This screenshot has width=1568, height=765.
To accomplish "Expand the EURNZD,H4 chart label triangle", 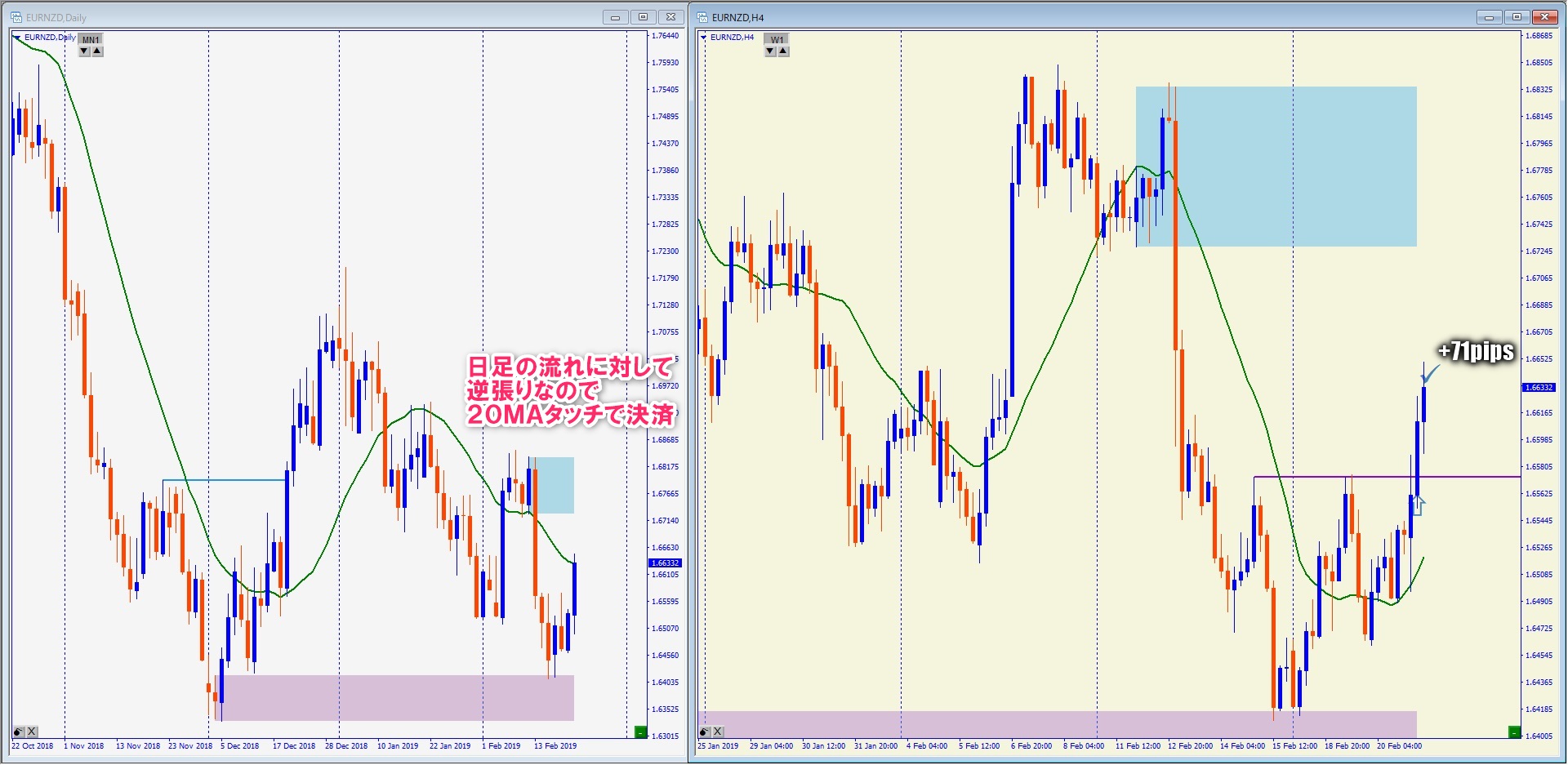I will point(704,38).
